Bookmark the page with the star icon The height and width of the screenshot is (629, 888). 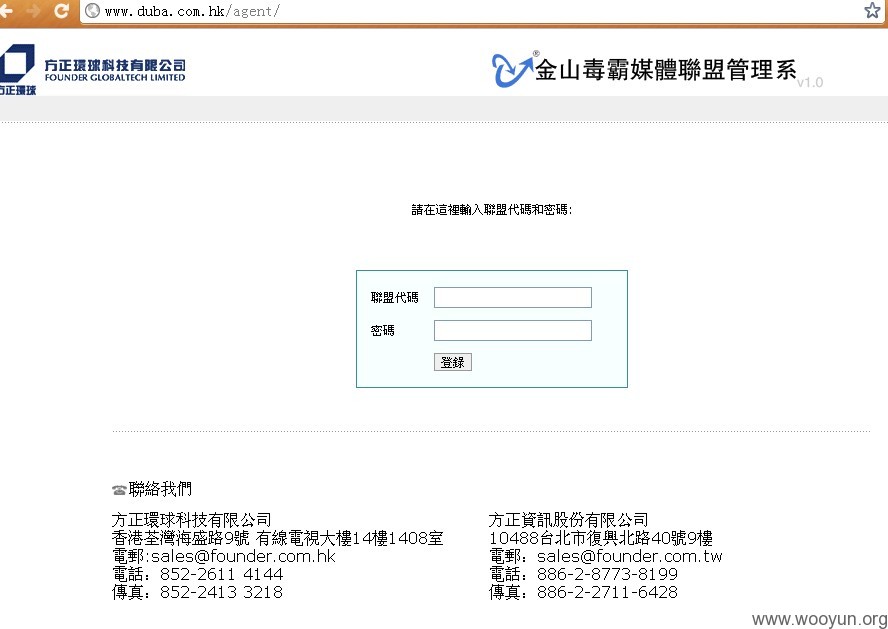pos(873,10)
